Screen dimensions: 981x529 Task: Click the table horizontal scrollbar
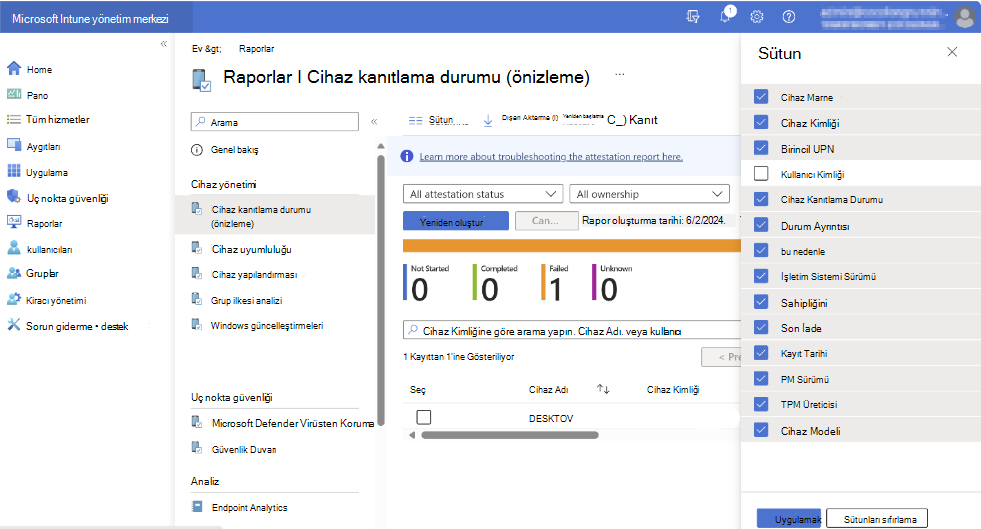pyautogui.click(x=510, y=435)
